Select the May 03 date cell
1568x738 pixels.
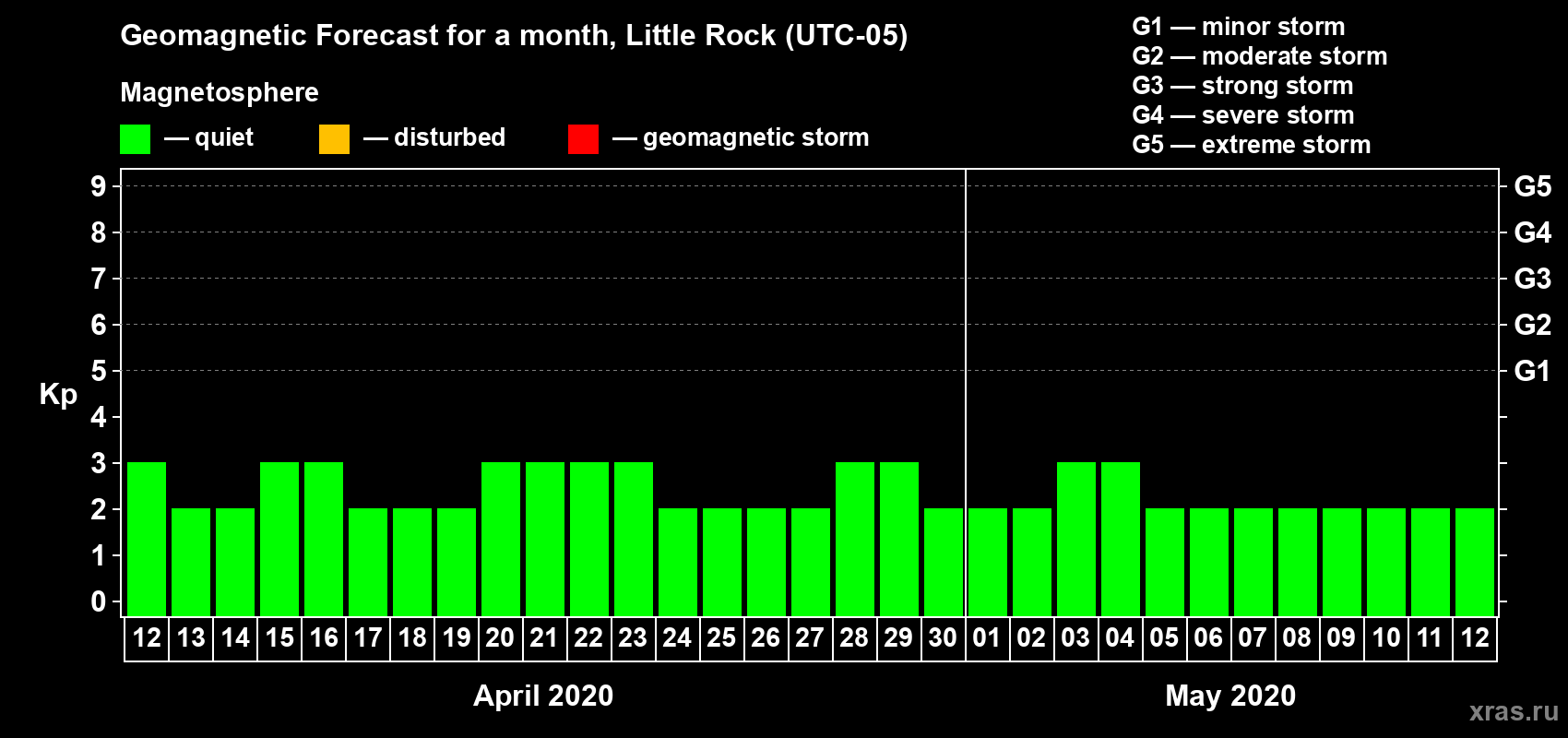point(1075,638)
